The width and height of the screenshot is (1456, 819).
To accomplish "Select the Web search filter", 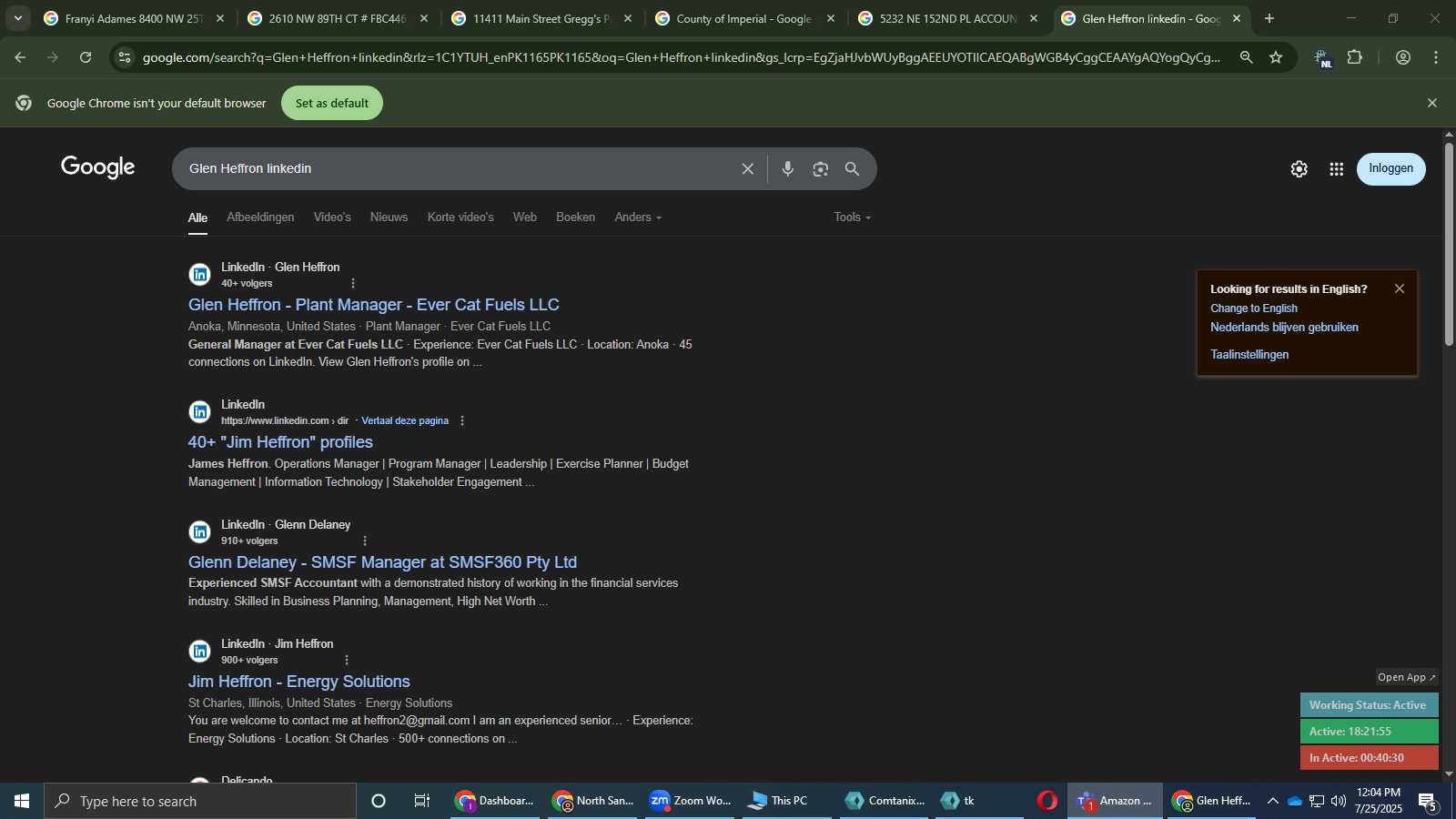I will pos(525,217).
